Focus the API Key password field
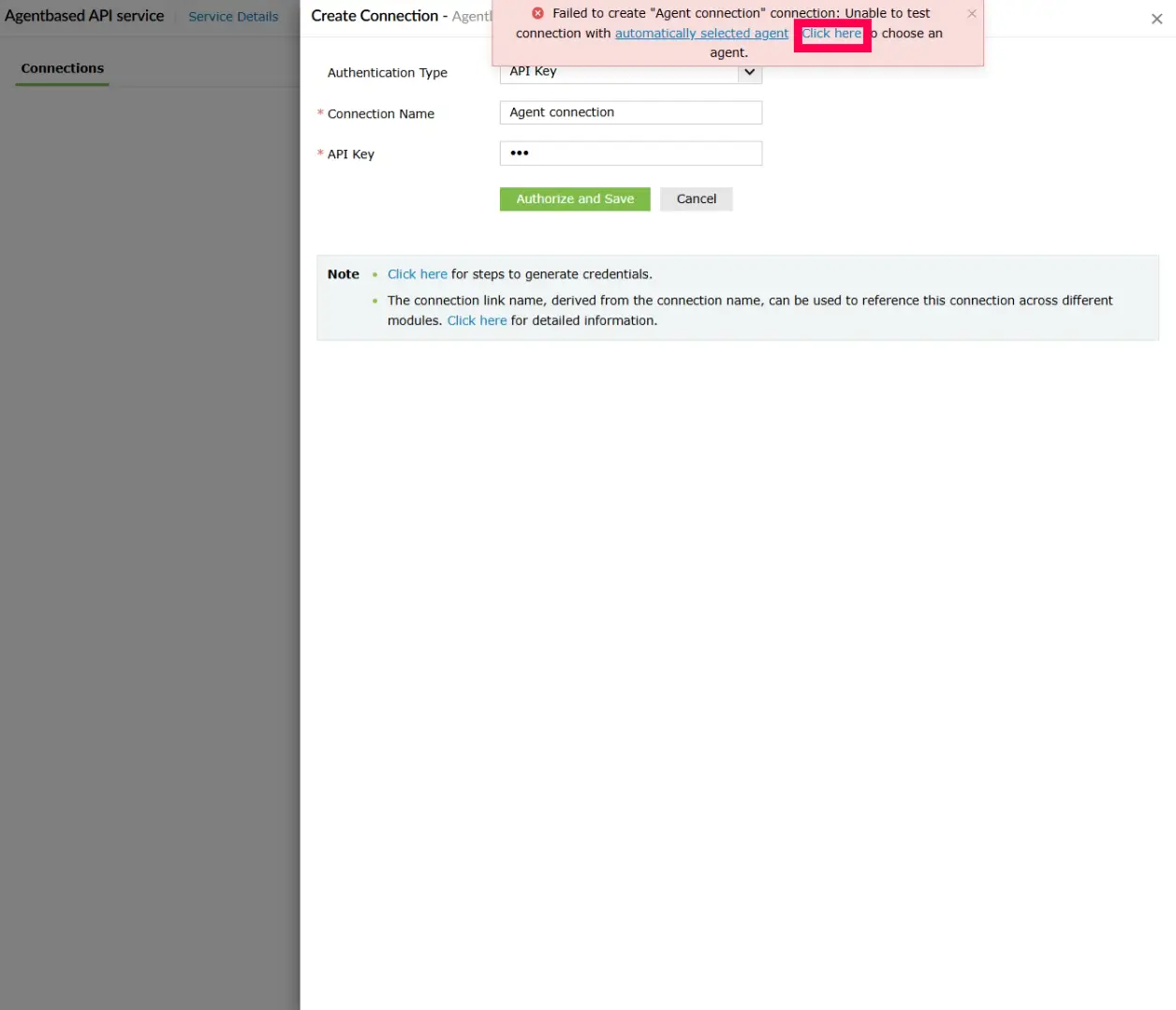The width and height of the screenshot is (1176, 1010). [631, 154]
